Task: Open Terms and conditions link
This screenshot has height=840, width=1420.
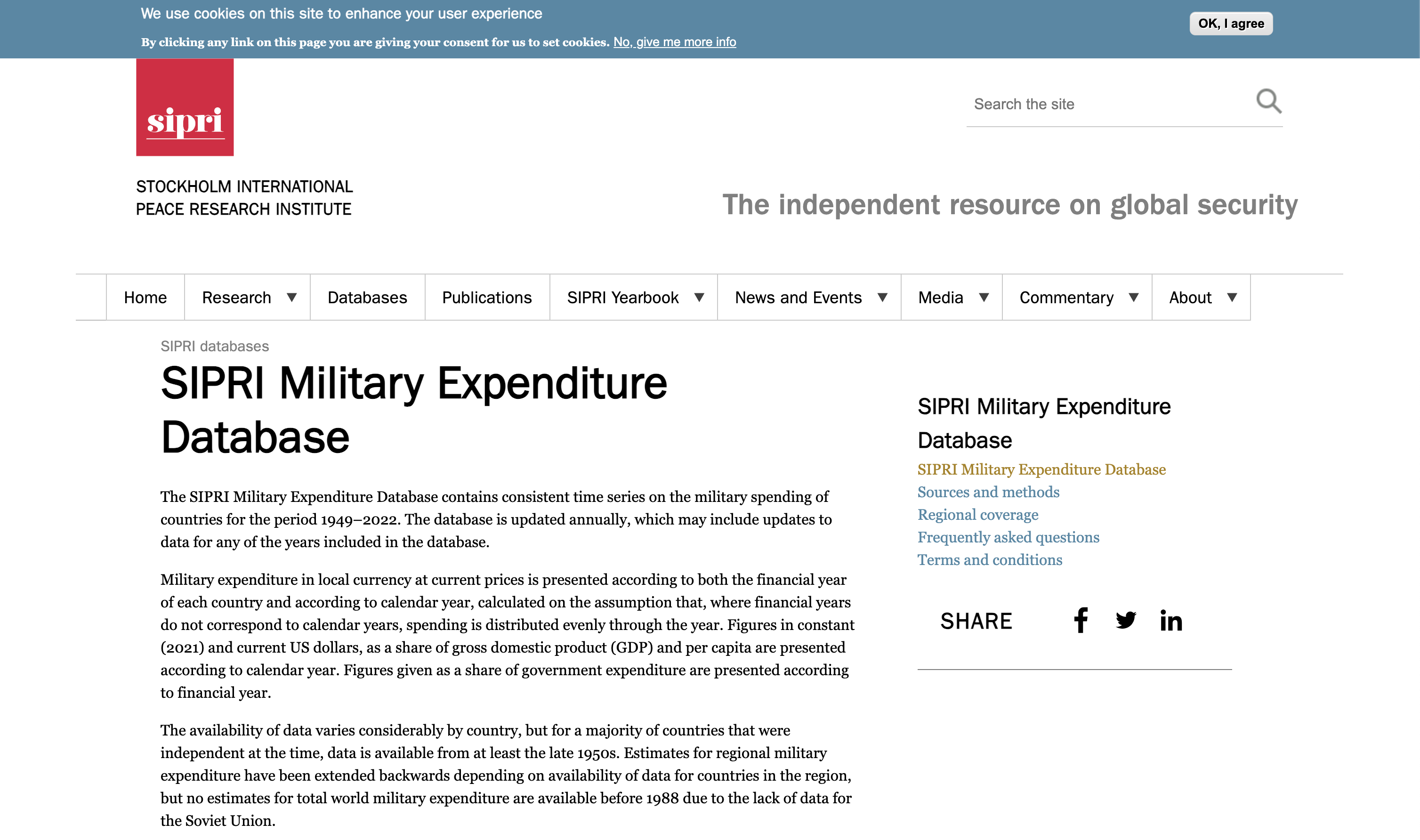Action: (989, 560)
